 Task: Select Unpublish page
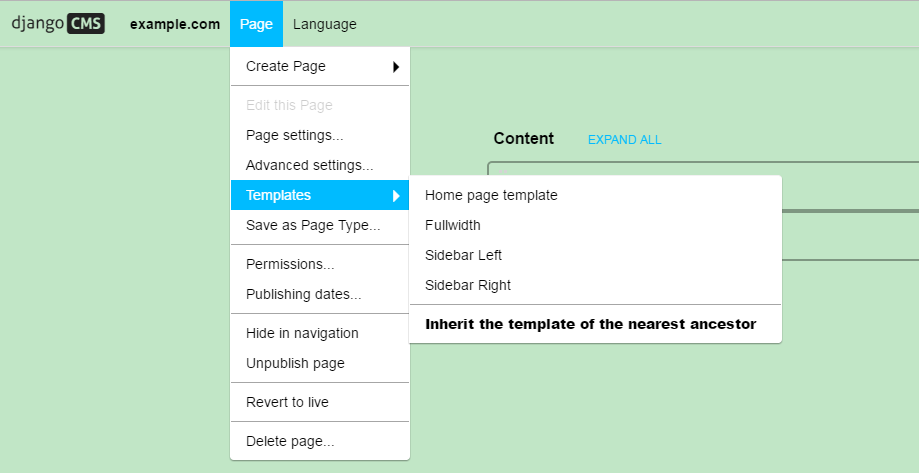295,363
